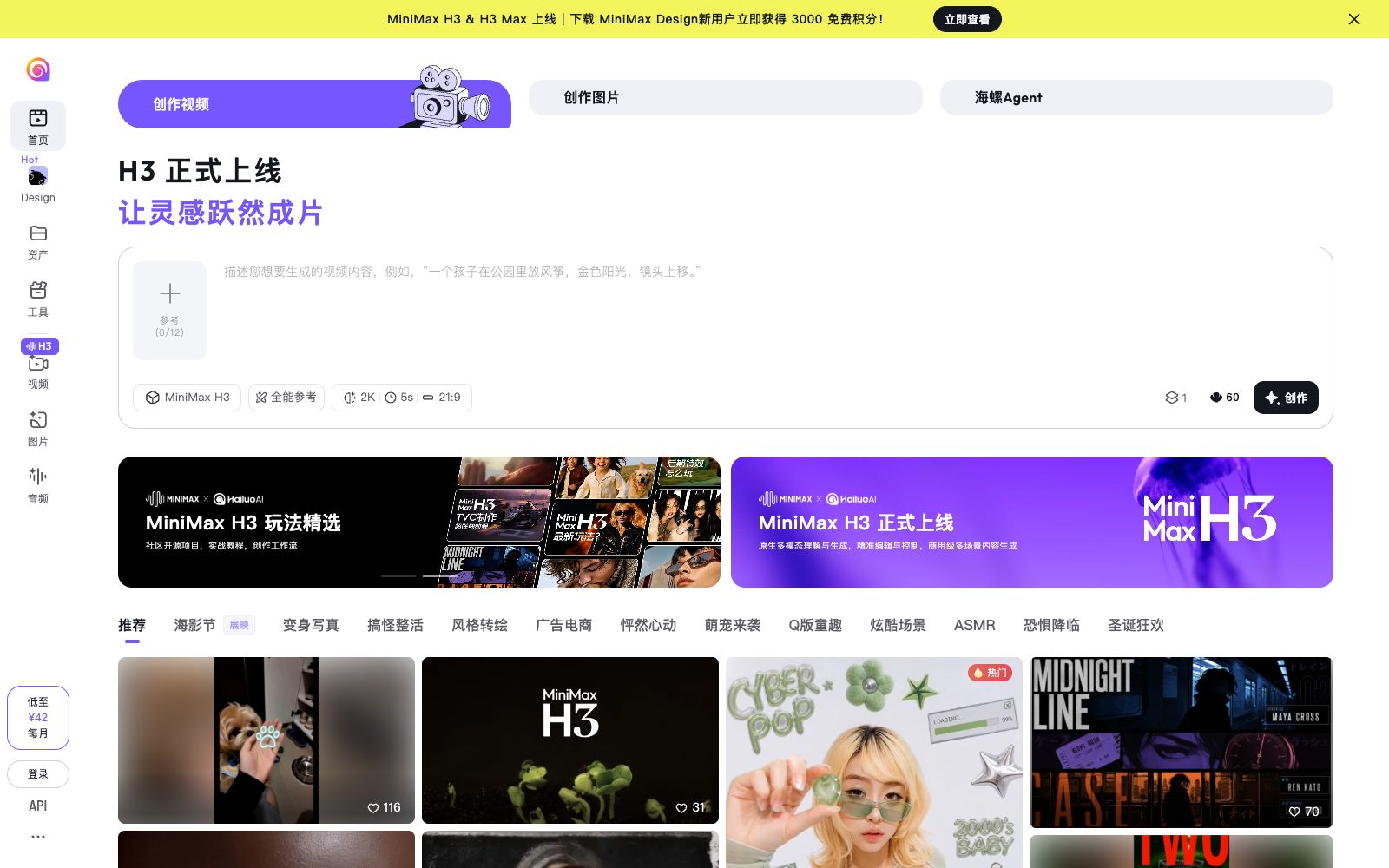This screenshot has width=1389, height=868.
Task: Click the black 创作 generate button
Action: [x=1286, y=398]
